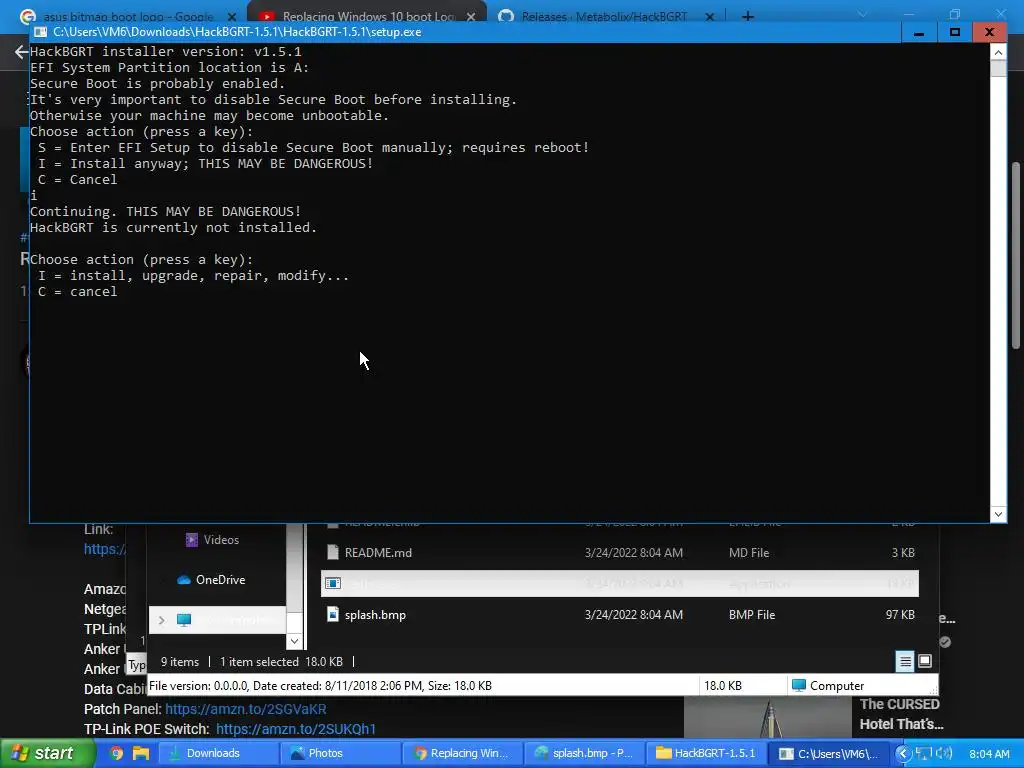Screen dimensions: 1024x768
Task: Open The CURSED Hotel video thumbnail
Action: pos(767,717)
